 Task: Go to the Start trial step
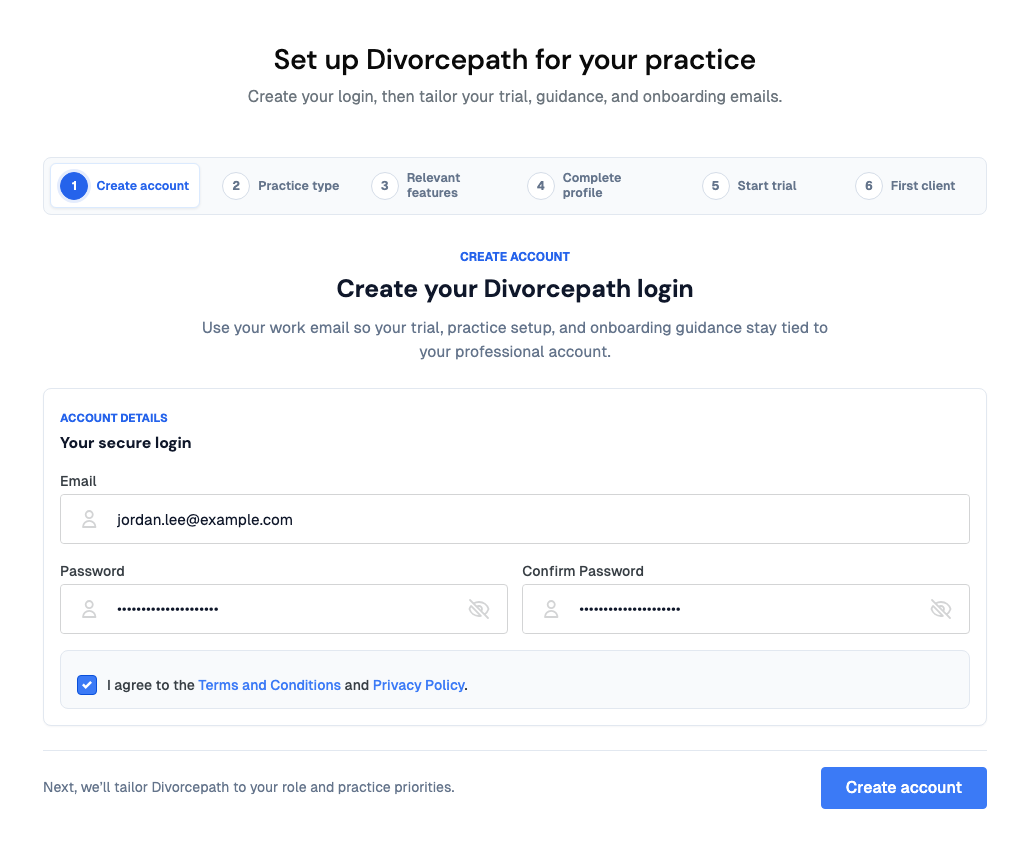click(x=750, y=186)
